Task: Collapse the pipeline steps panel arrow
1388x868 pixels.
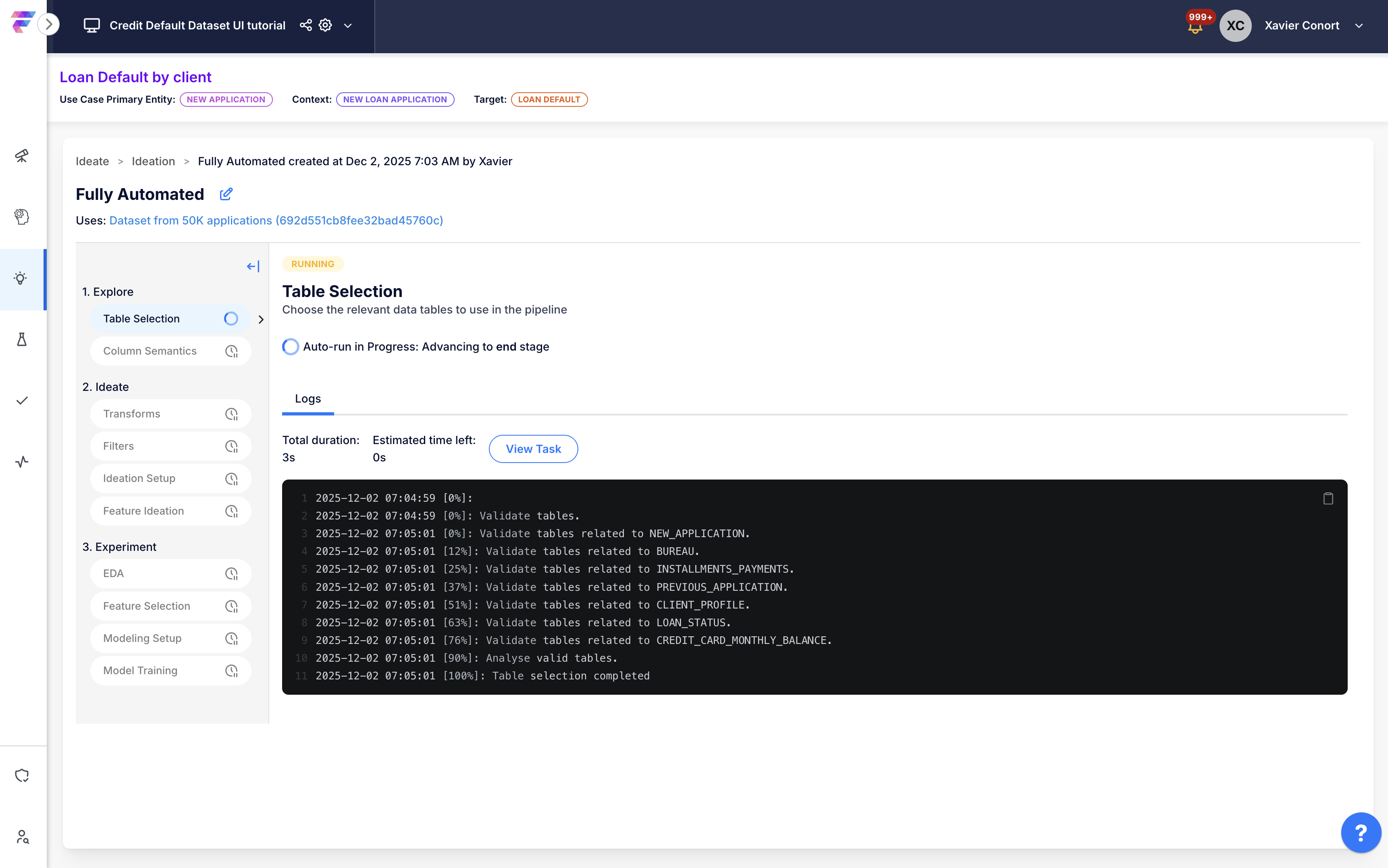Action: (253, 266)
